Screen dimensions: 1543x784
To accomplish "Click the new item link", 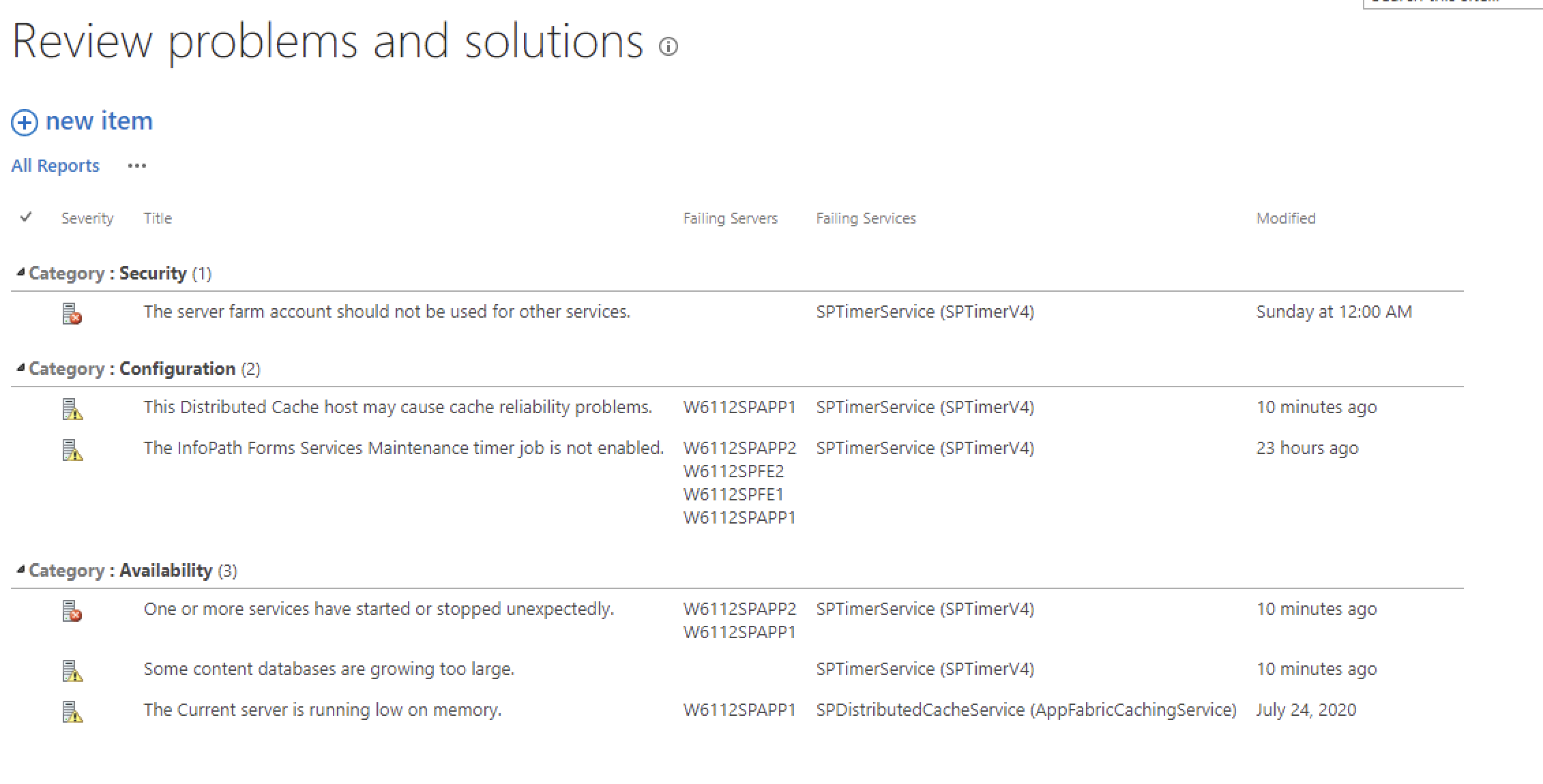I will tap(99, 121).
